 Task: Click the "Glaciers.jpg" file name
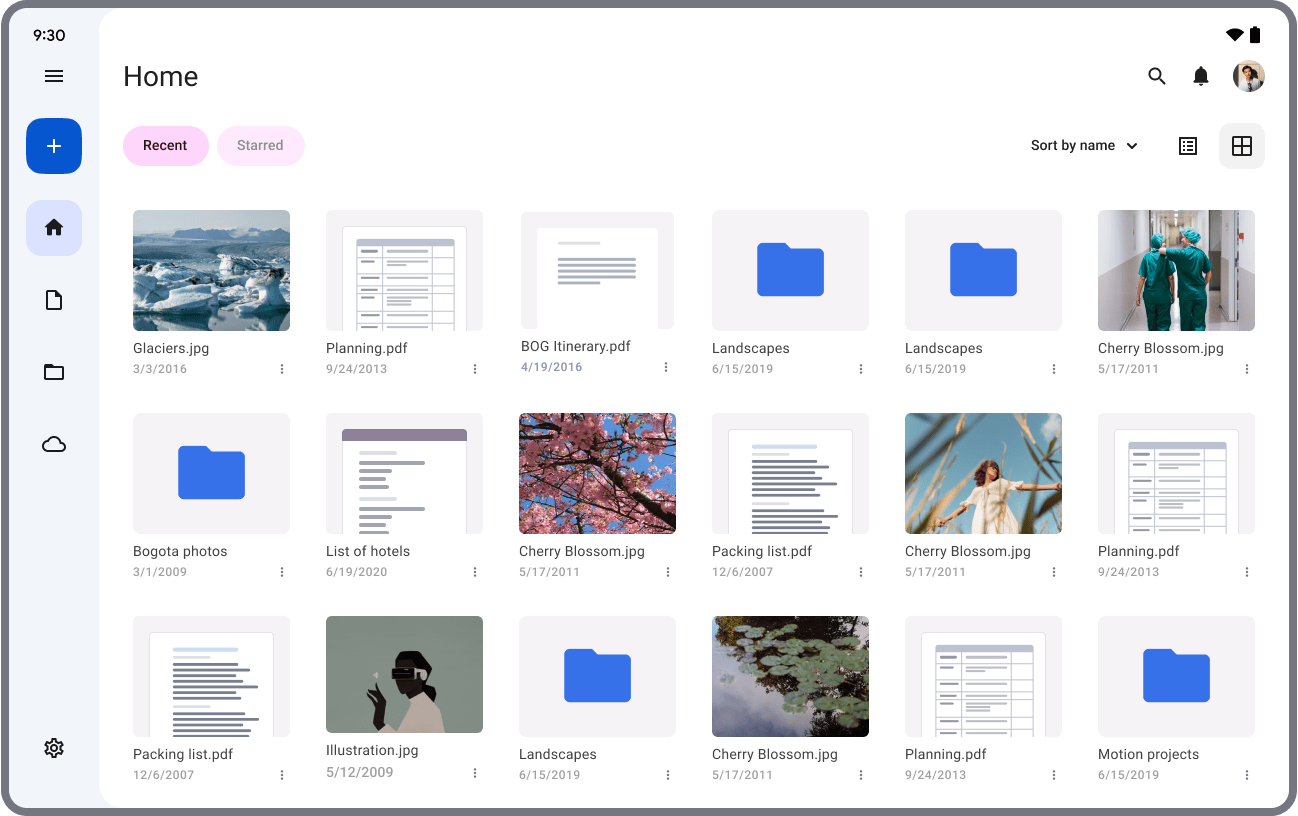point(171,349)
